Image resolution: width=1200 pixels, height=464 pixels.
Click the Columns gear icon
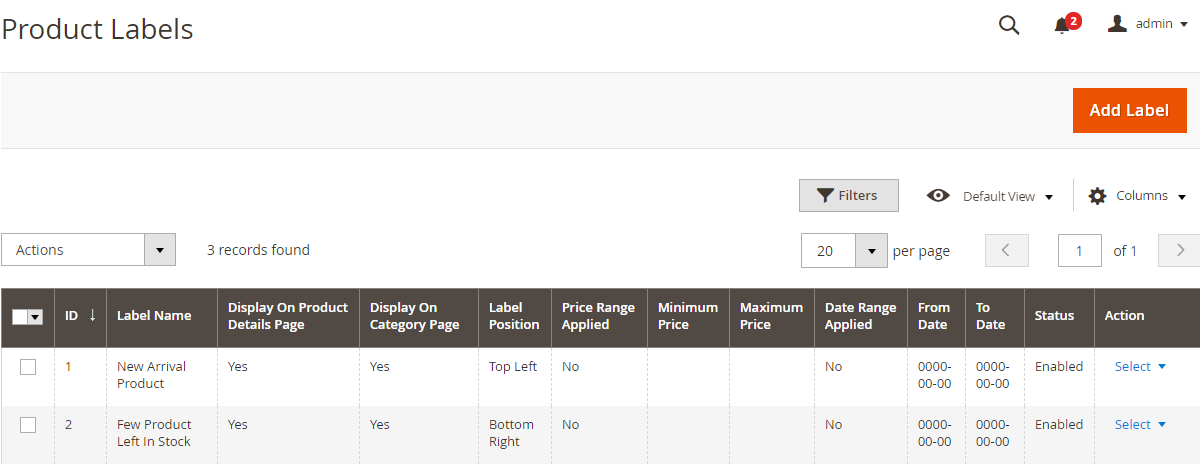(x=1097, y=196)
